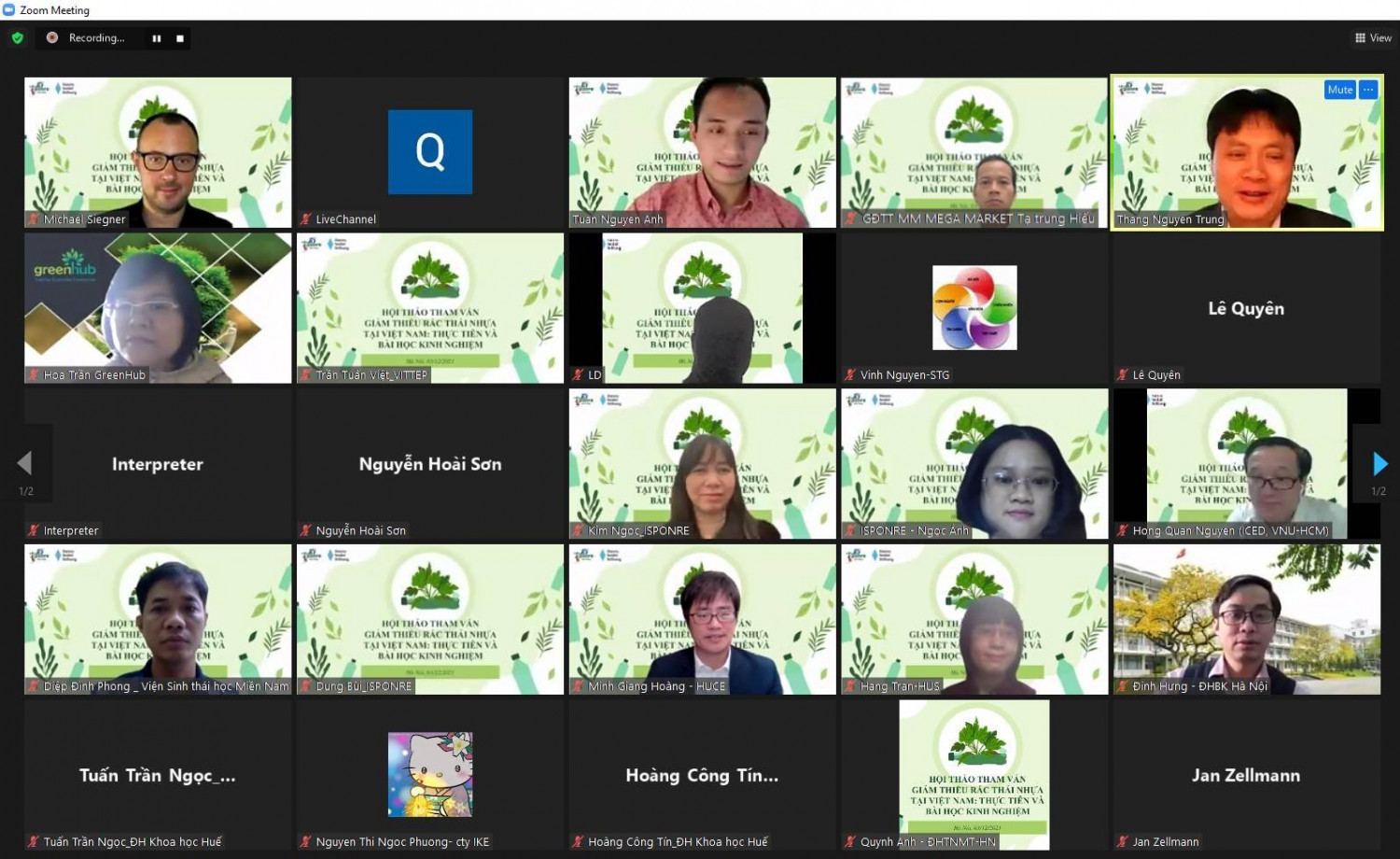Go to next gallery page with right arrow
Viewport: 1400px width, 859px height.
point(1379,463)
